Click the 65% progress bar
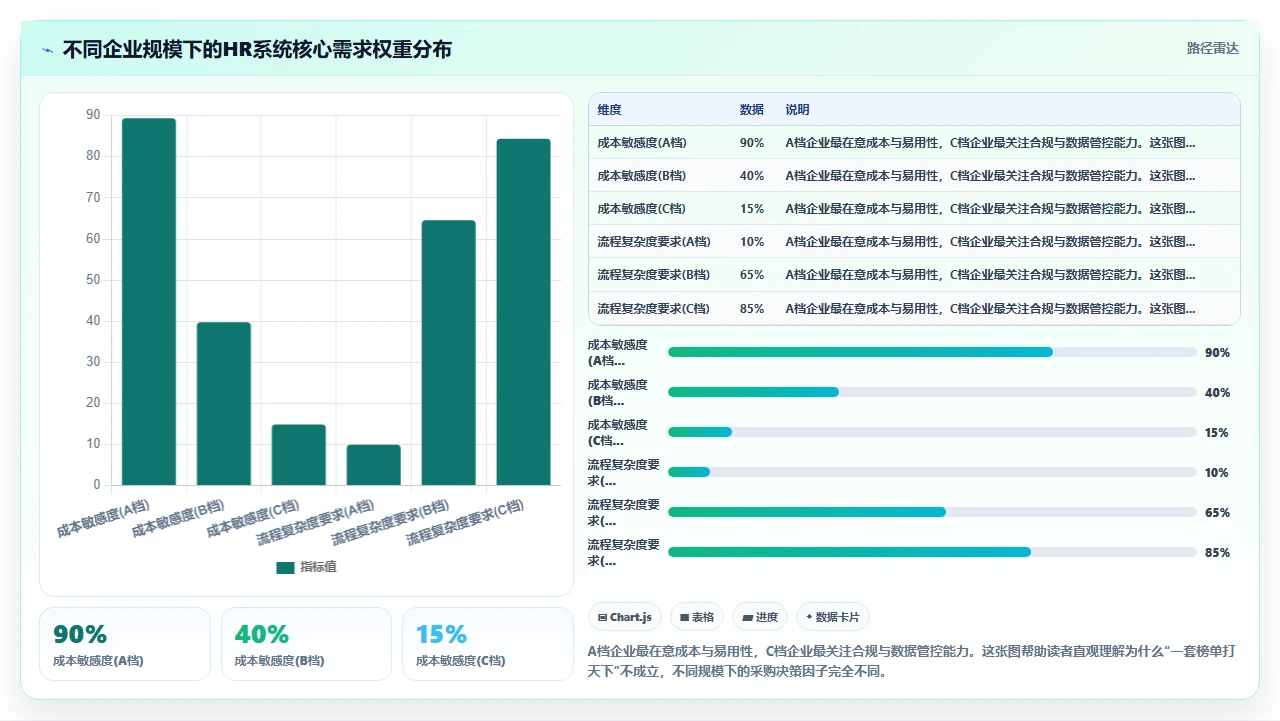 tap(932, 512)
